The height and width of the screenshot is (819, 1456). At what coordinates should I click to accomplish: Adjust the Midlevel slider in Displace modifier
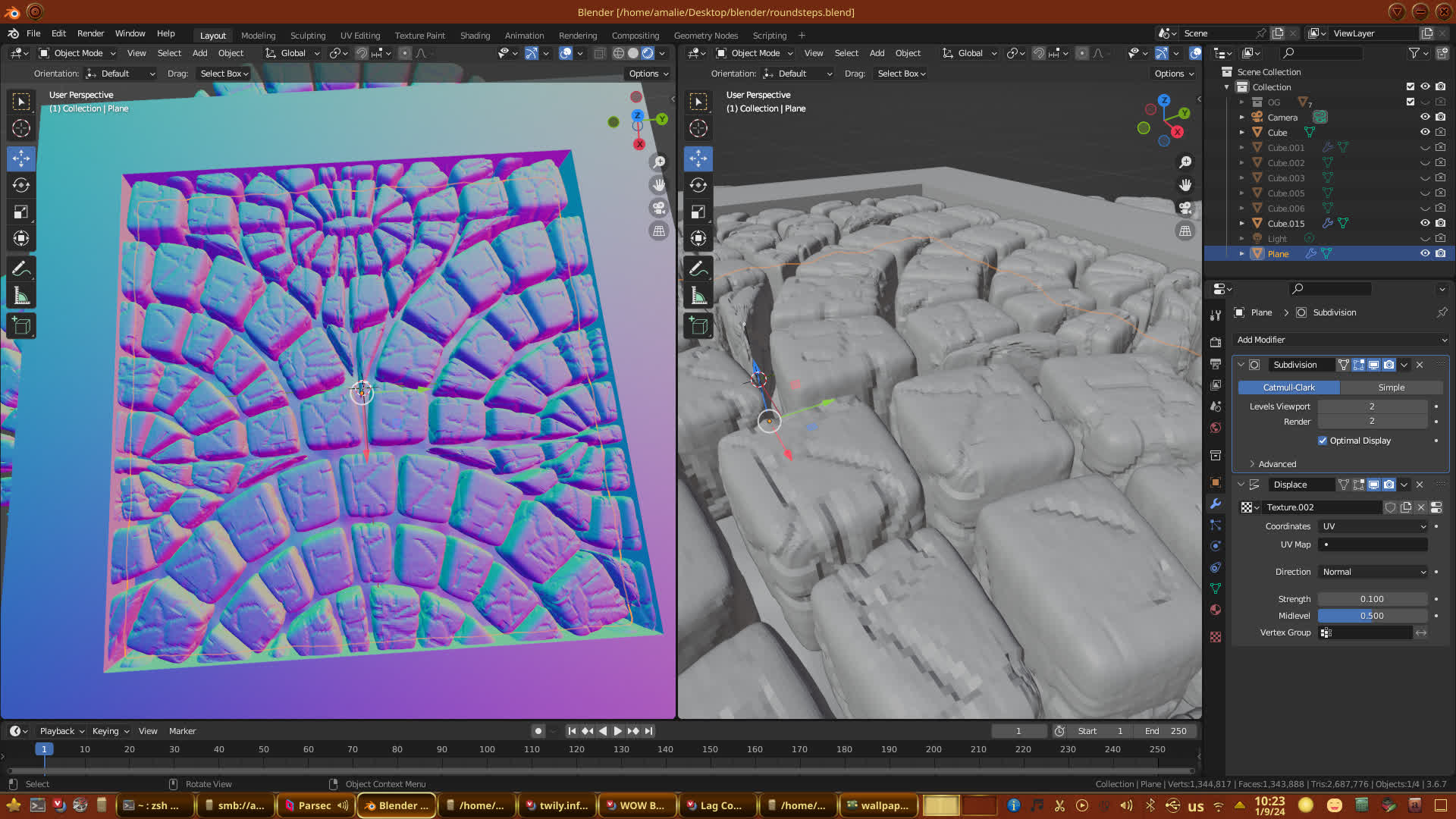pos(1372,616)
